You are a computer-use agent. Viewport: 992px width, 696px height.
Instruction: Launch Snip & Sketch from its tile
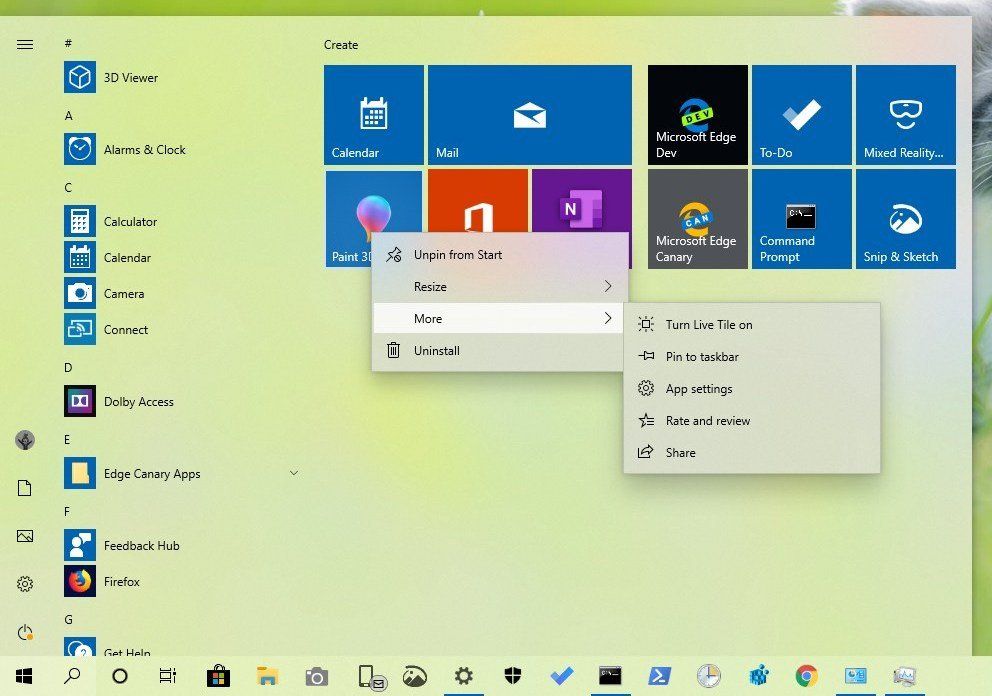click(905, 218)
